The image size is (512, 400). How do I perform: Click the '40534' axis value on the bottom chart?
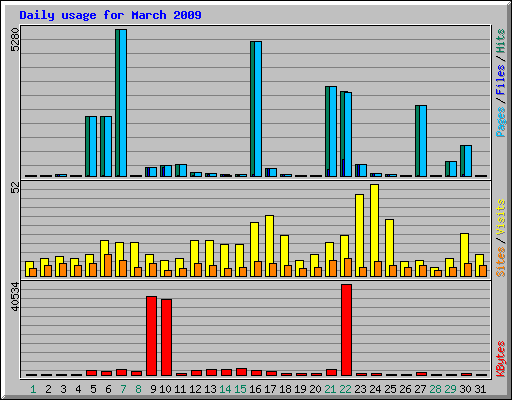(15, 296)
